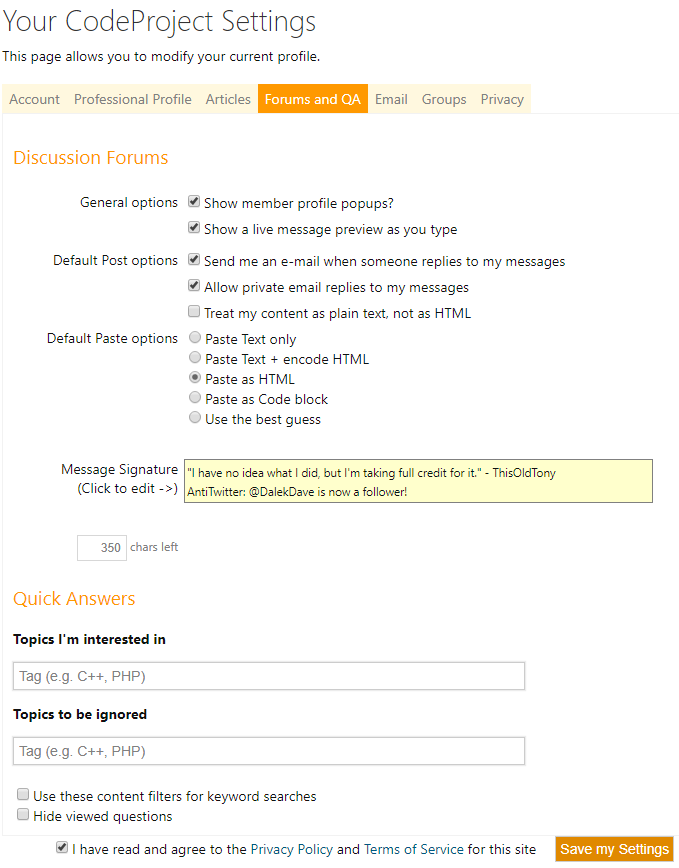Open the Terms of Service link
Screen dimensions: 679x868
(414, 849)
